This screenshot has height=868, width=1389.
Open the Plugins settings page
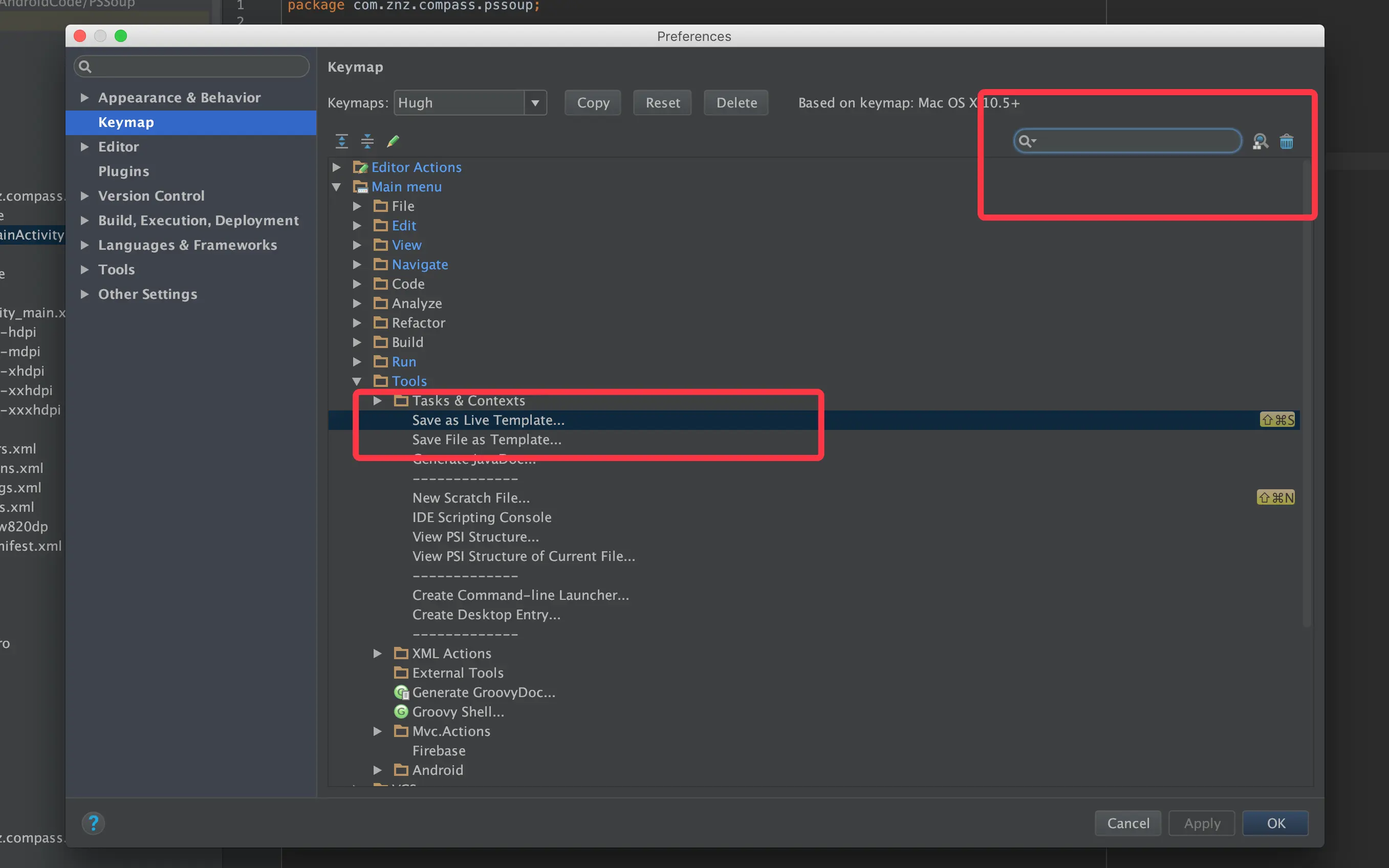pyautogui.click(x=123, y=171)
